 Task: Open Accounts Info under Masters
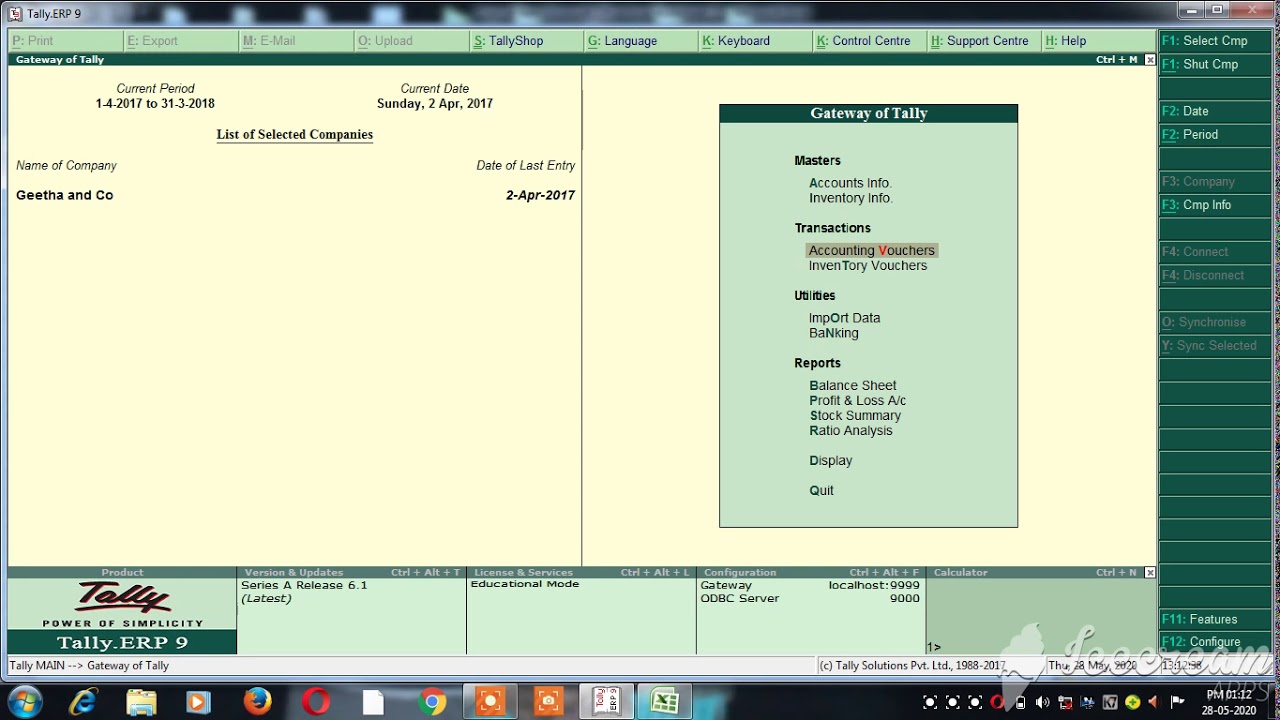pos(850,183)
